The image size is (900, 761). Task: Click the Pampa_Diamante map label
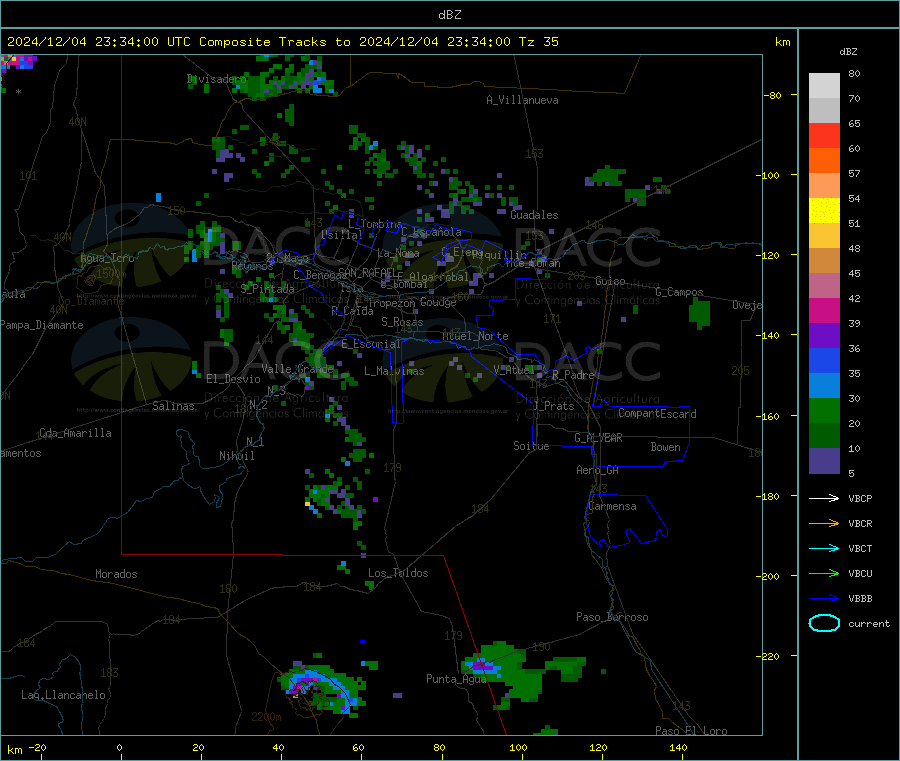tap(42, 325)
